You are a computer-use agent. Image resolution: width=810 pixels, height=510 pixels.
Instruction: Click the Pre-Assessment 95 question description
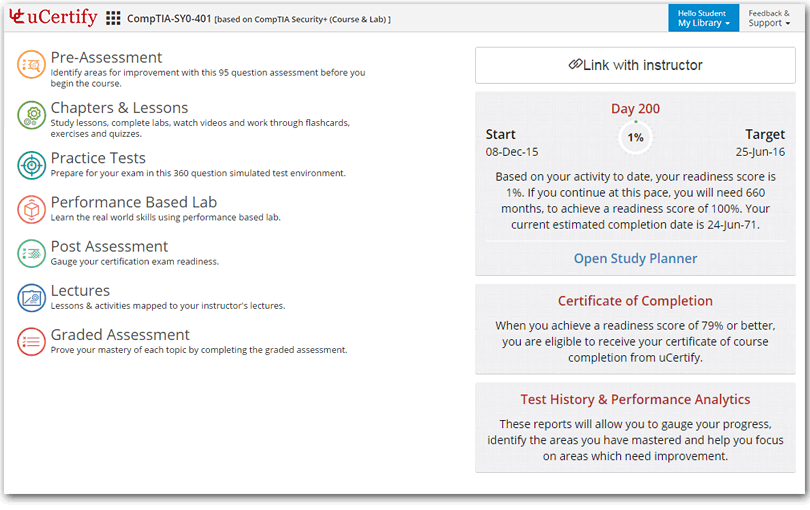pos(208,78)
